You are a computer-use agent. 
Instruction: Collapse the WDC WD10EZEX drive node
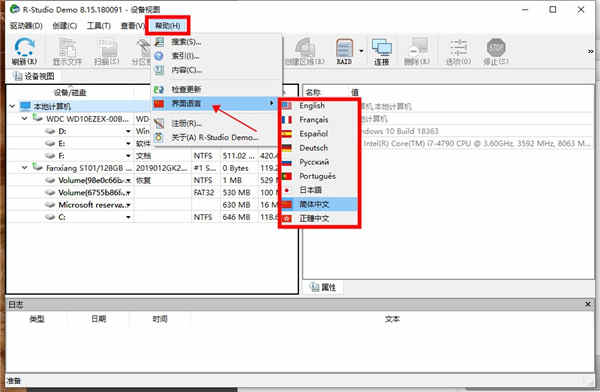coord(24,119)
